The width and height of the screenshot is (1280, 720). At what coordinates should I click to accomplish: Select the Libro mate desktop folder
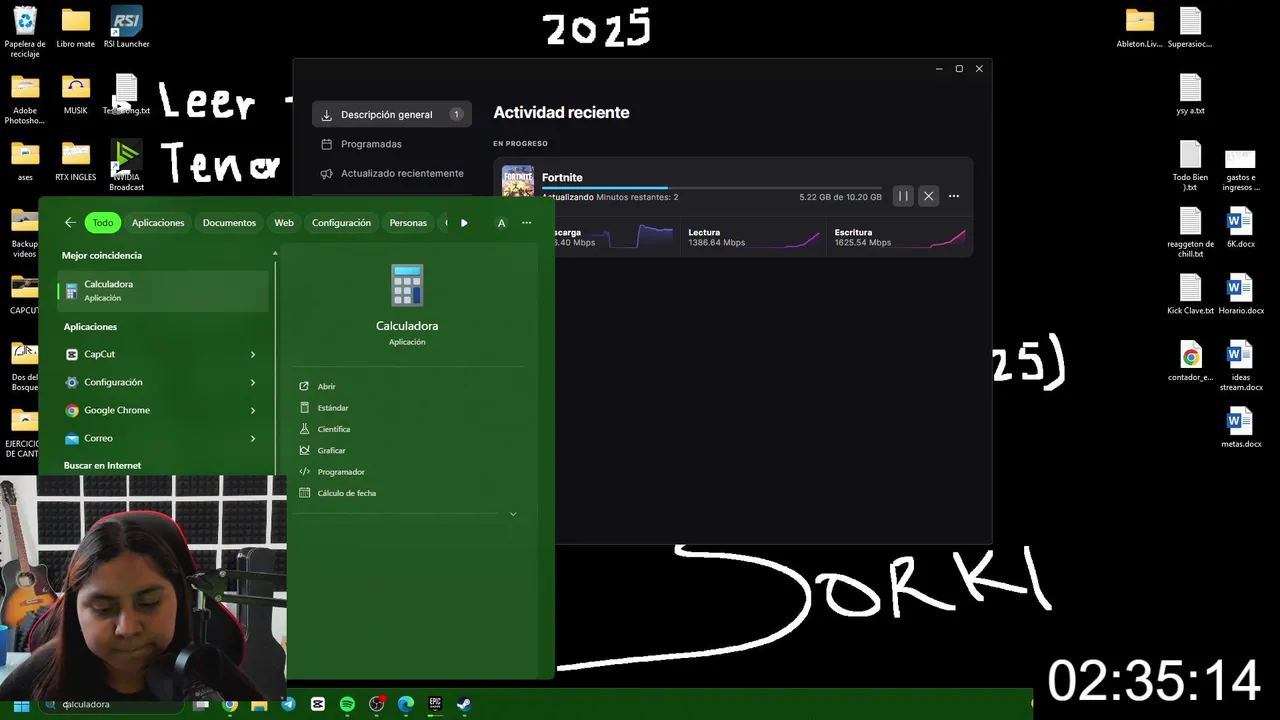[x=76, y=28]
